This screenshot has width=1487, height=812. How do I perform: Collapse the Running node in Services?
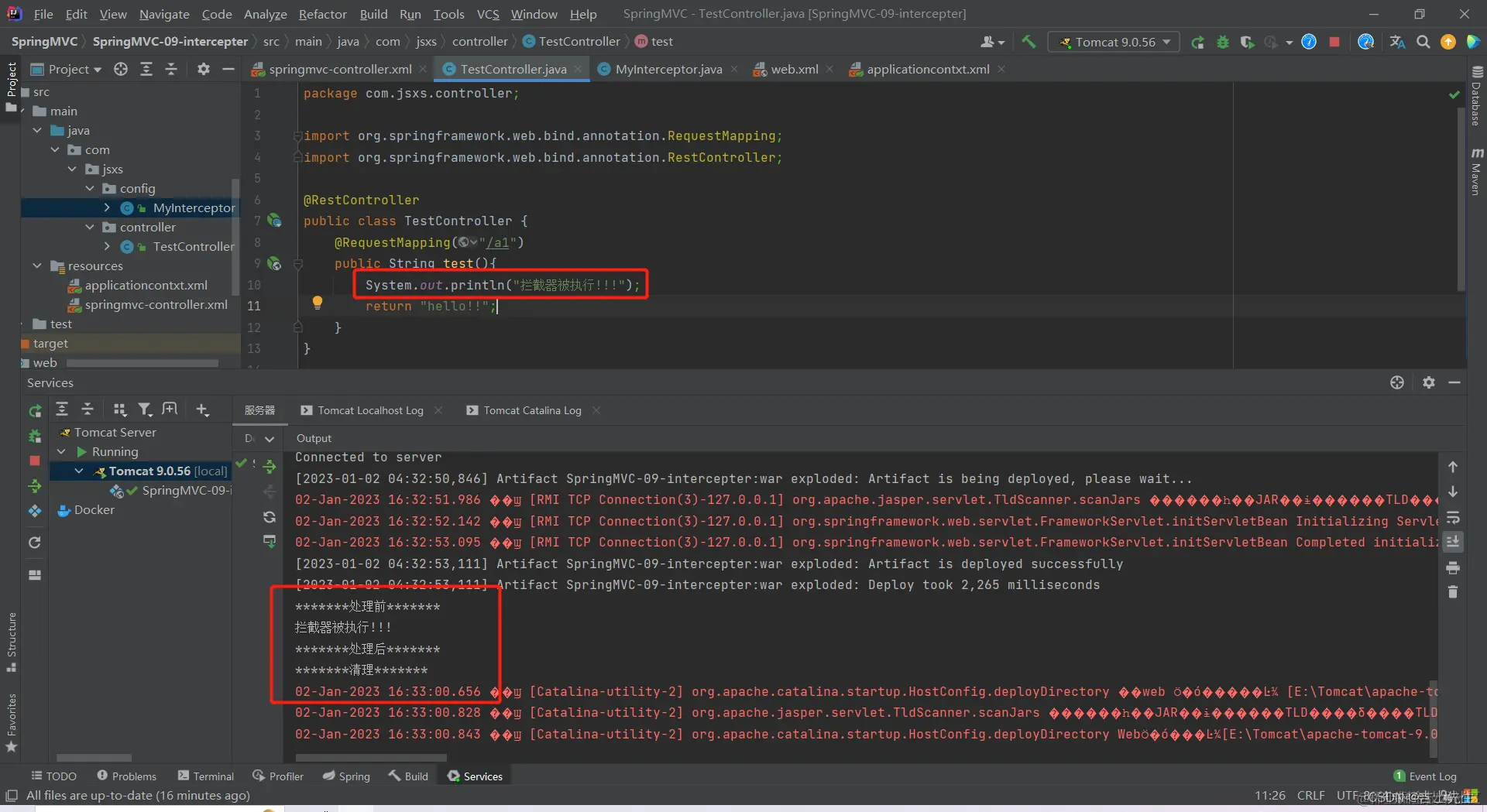pyautogui.click(x=62, y=451)
